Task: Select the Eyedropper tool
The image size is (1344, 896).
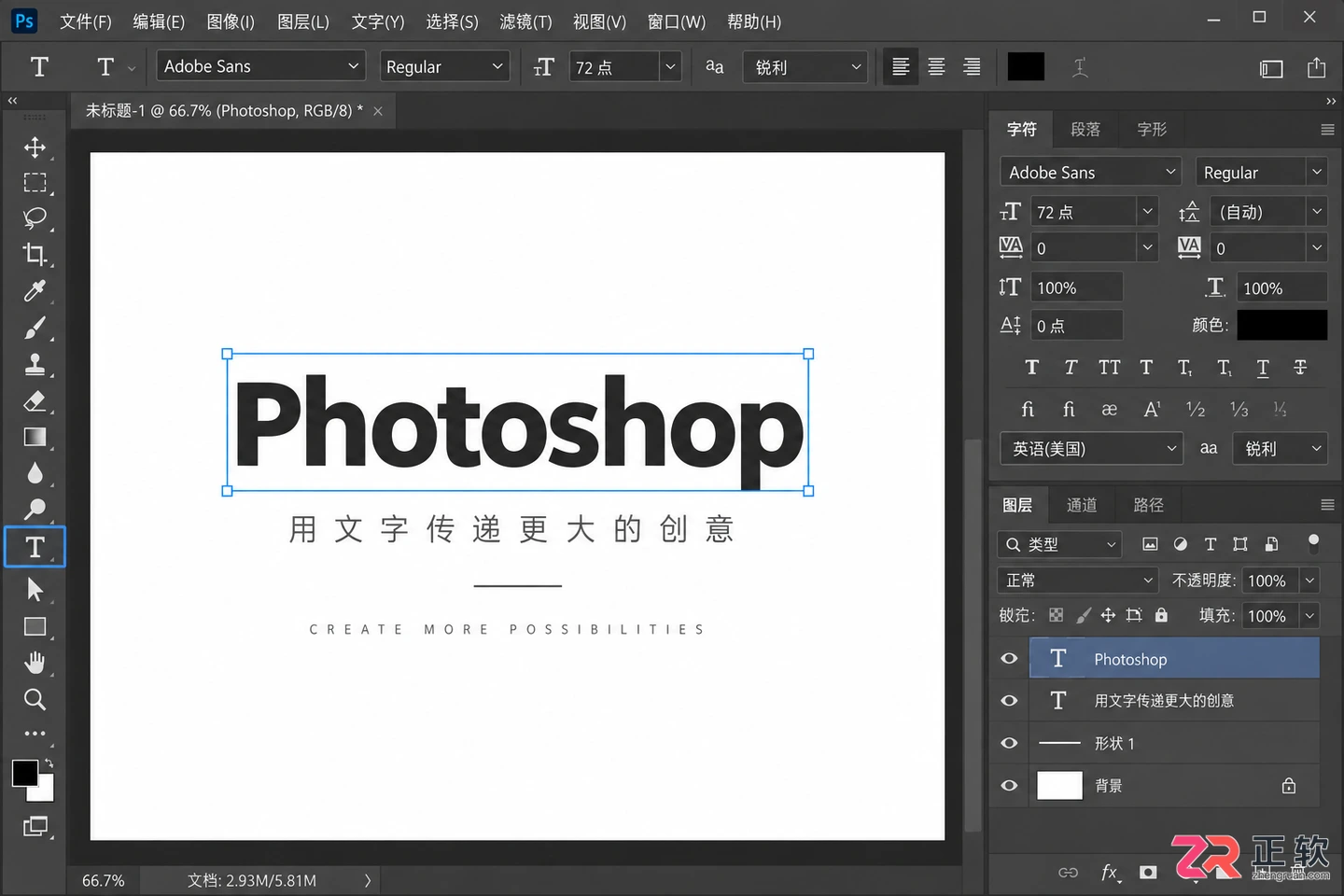Action: [35, 291]
